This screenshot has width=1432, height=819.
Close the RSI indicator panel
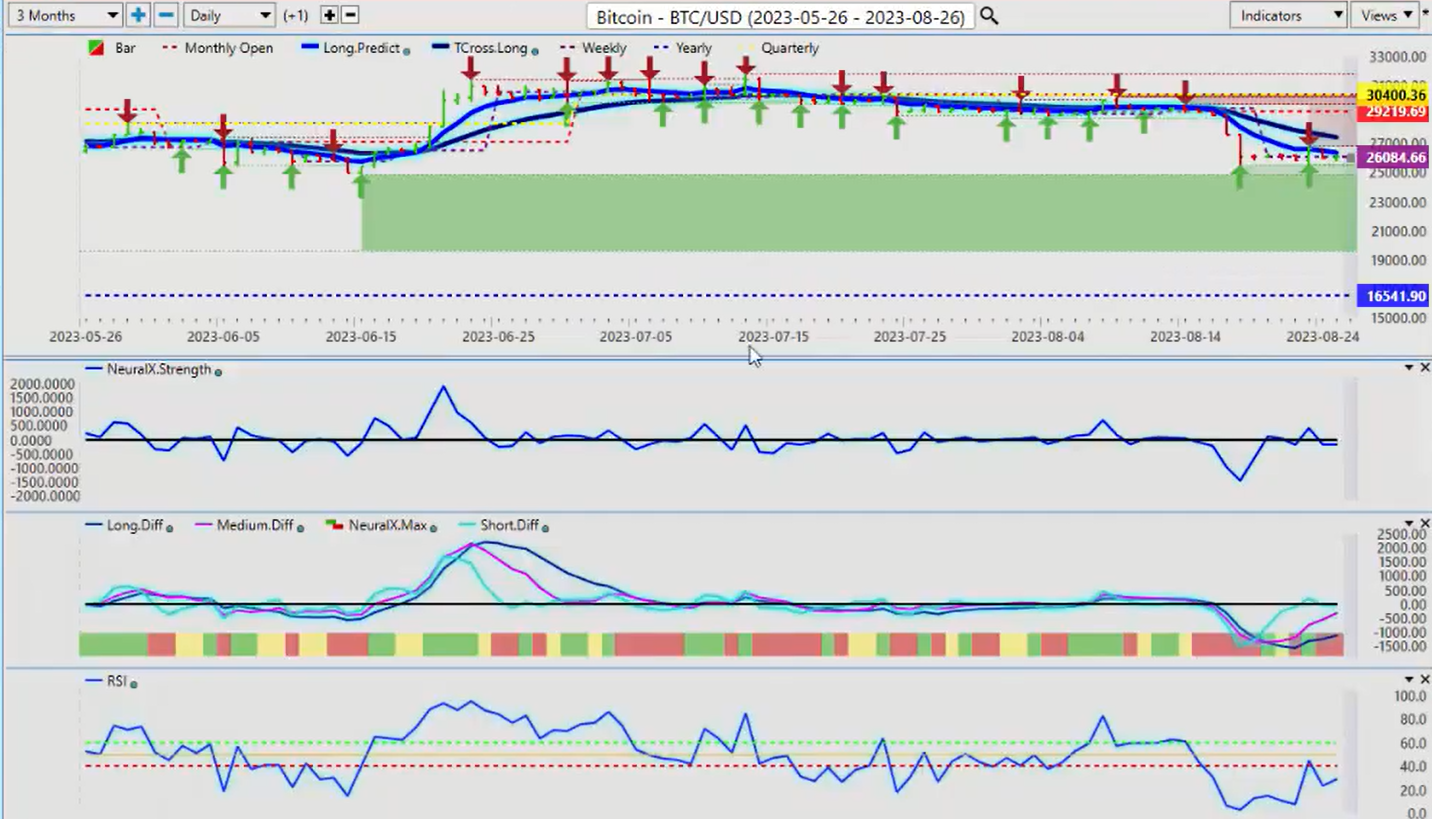(x=1425, y=680)
